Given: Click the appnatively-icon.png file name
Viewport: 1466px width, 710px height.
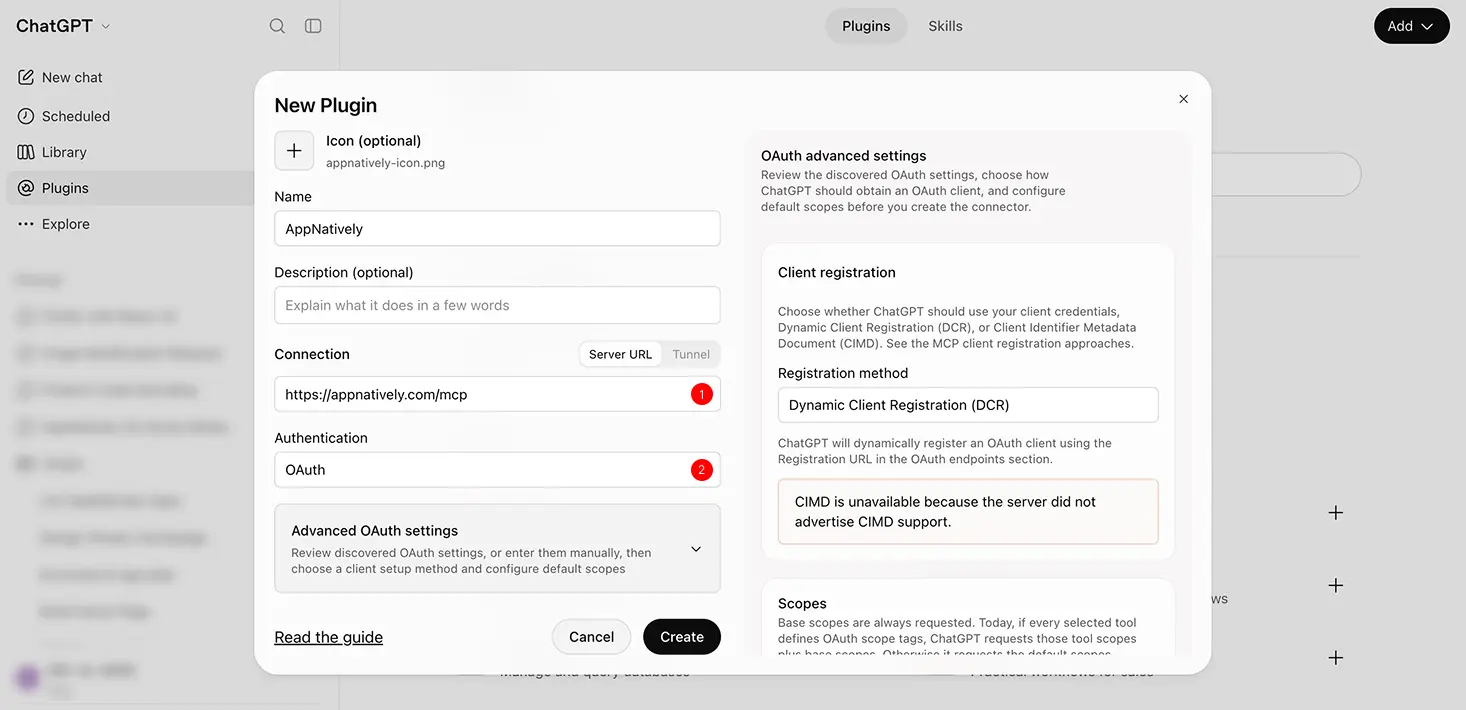Looking at the screenshot, I should (x=385, y=163).
